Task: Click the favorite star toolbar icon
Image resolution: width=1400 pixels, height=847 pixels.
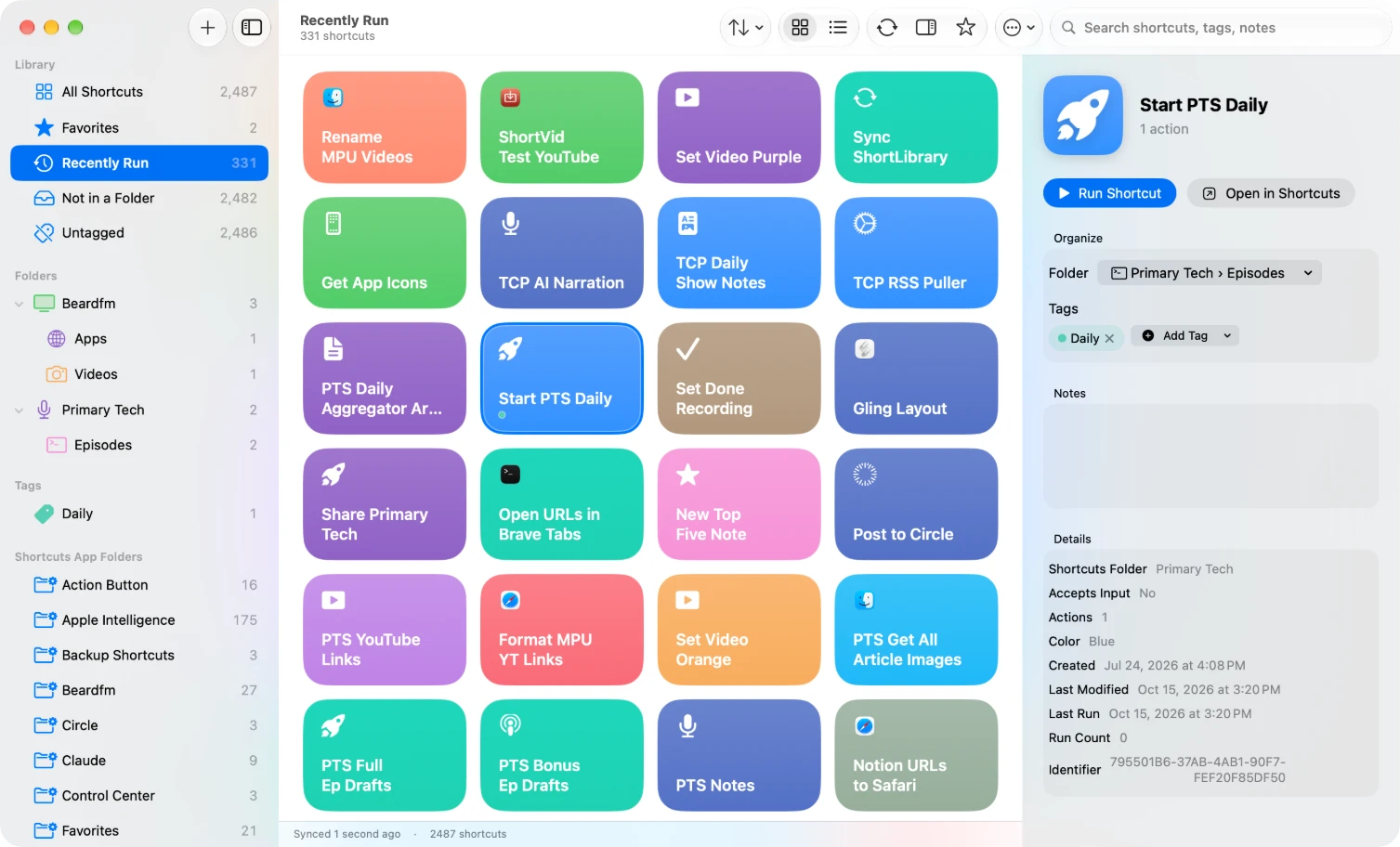Action: pos(966,28)
